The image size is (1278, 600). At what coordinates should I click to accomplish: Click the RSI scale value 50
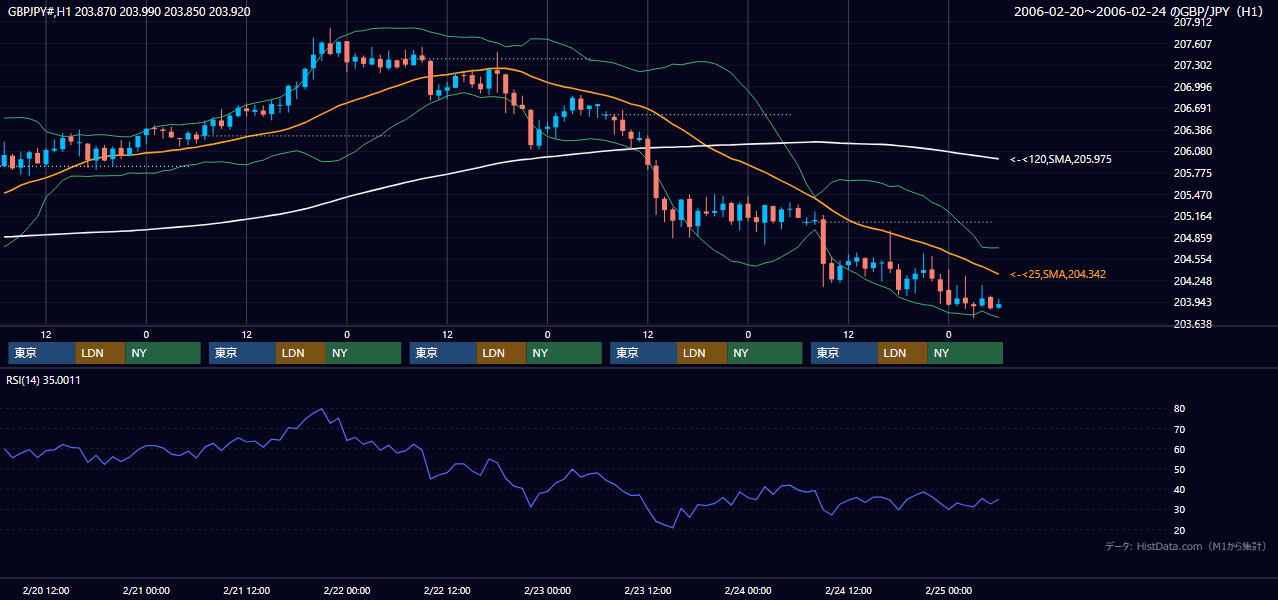coord(1179,469)
